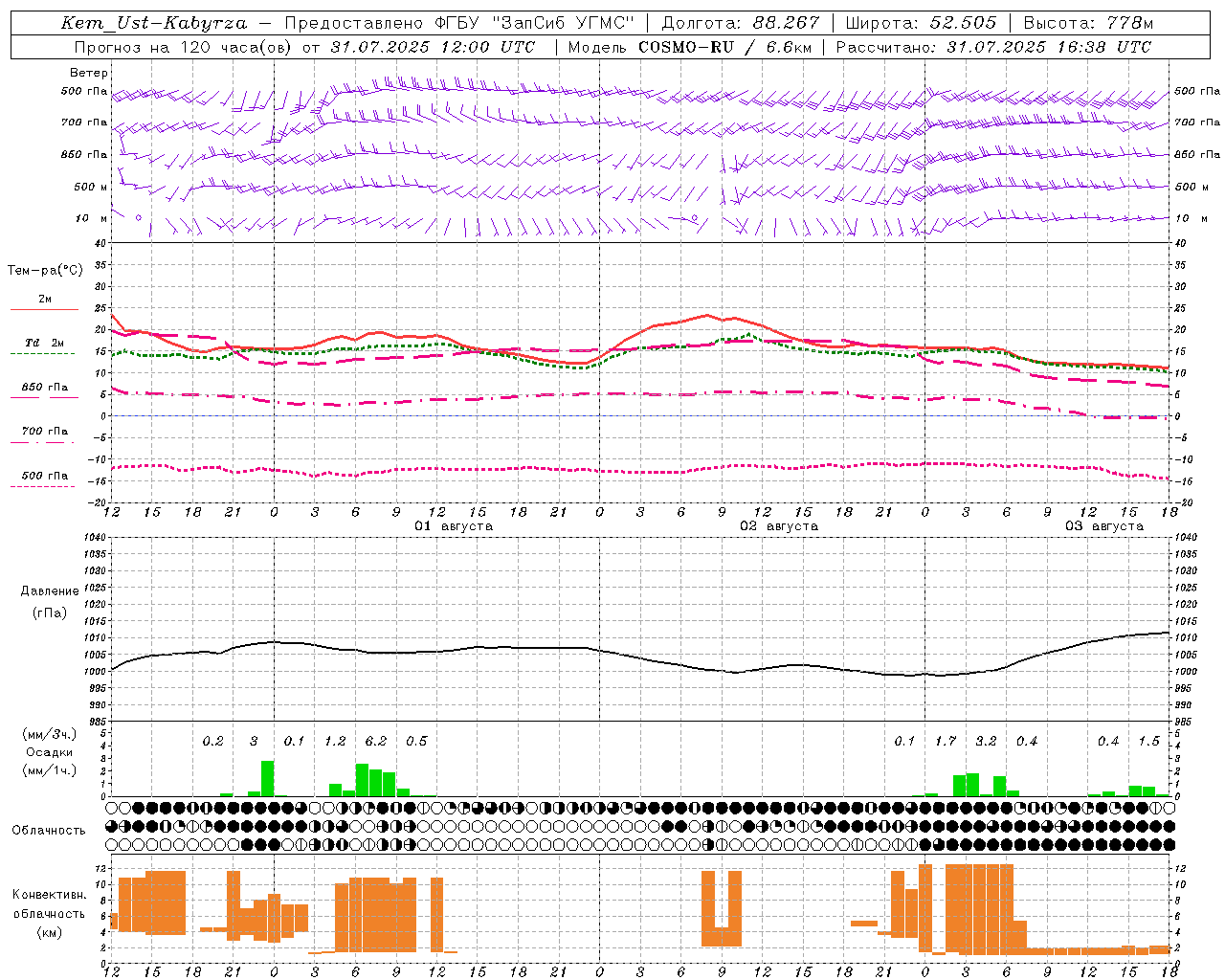1225x980 pixels.
Task: Click the station name Kem_Ust-Kabyrza in header
Action: pos(154,23)
